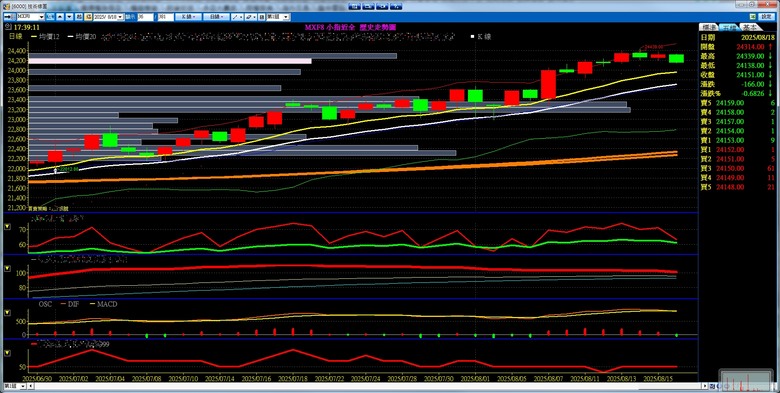Click the 漲跌% value -0.6826
780x393 pixels.
pos(754,94)
